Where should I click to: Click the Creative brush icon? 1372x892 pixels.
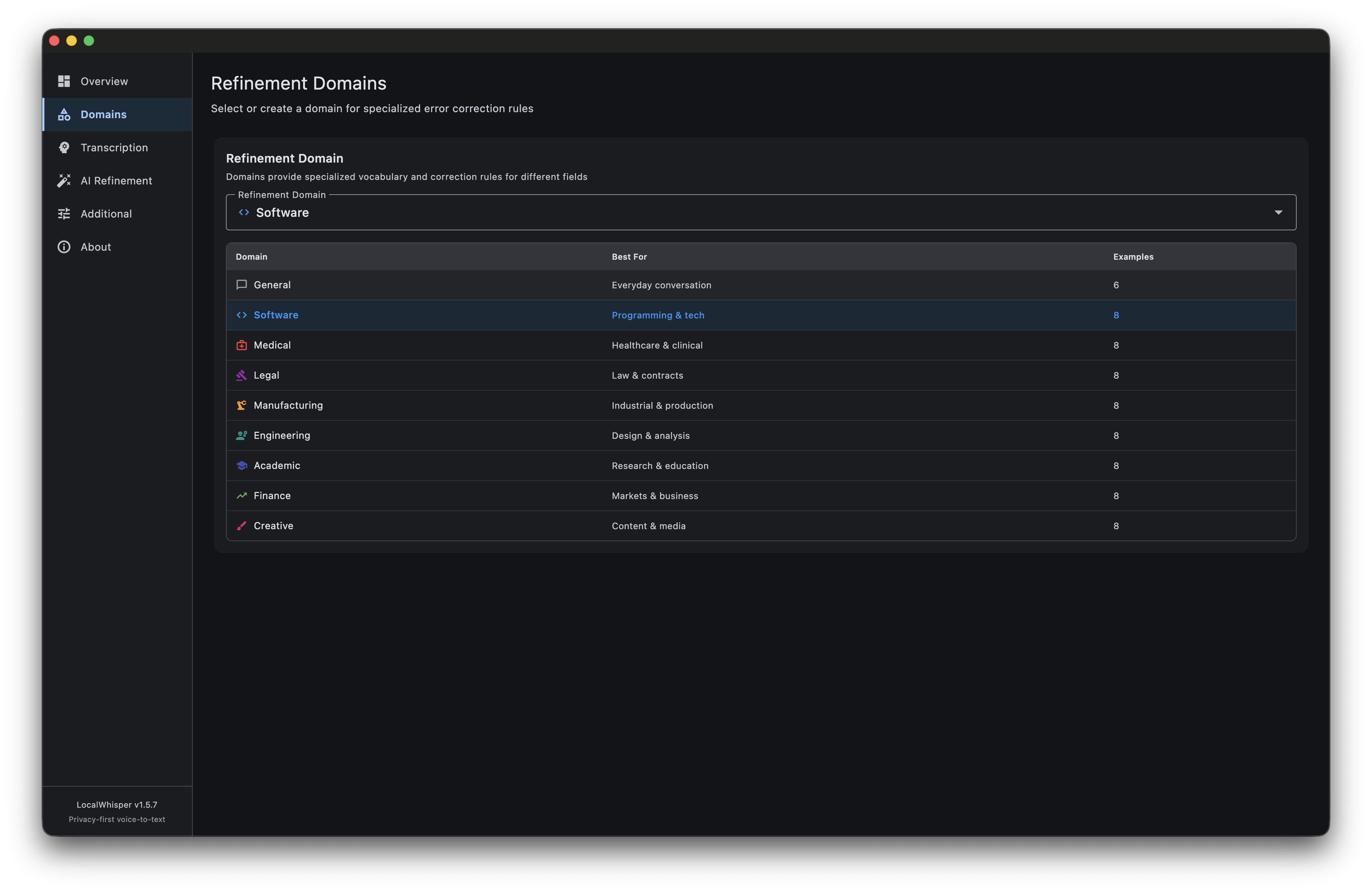point(242,525)
